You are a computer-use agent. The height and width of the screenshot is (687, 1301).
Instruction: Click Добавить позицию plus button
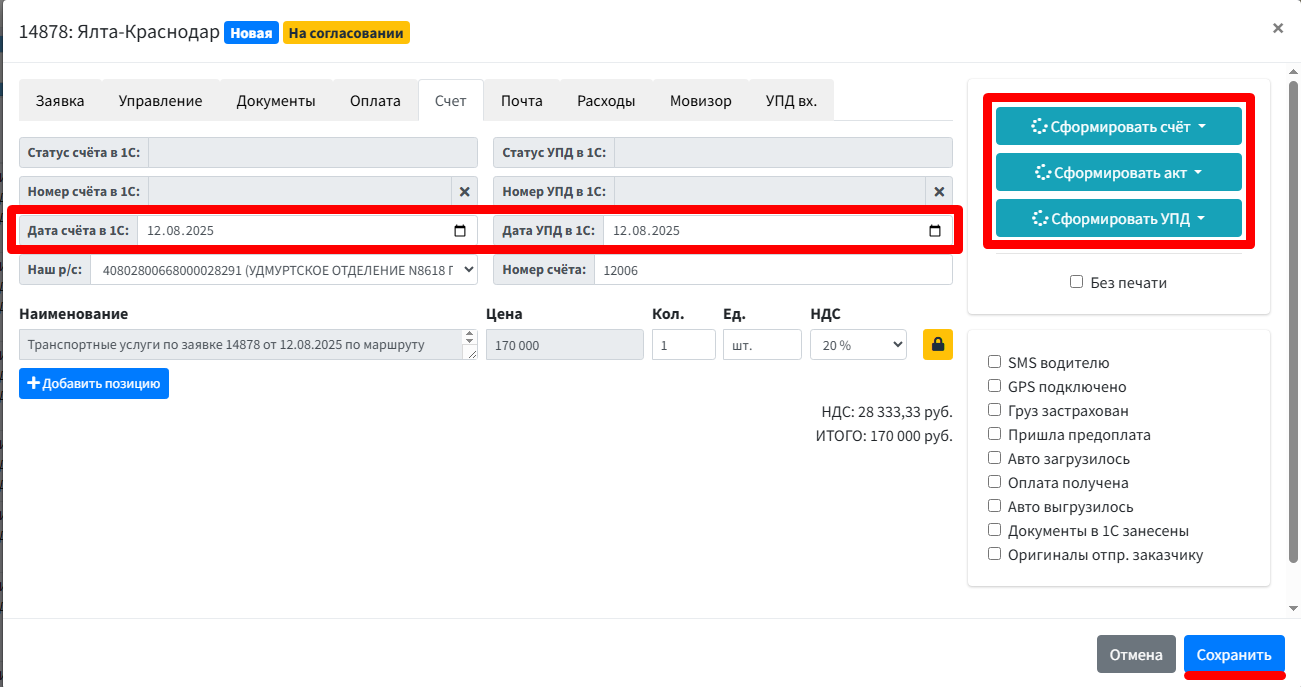tap(94, 384)
